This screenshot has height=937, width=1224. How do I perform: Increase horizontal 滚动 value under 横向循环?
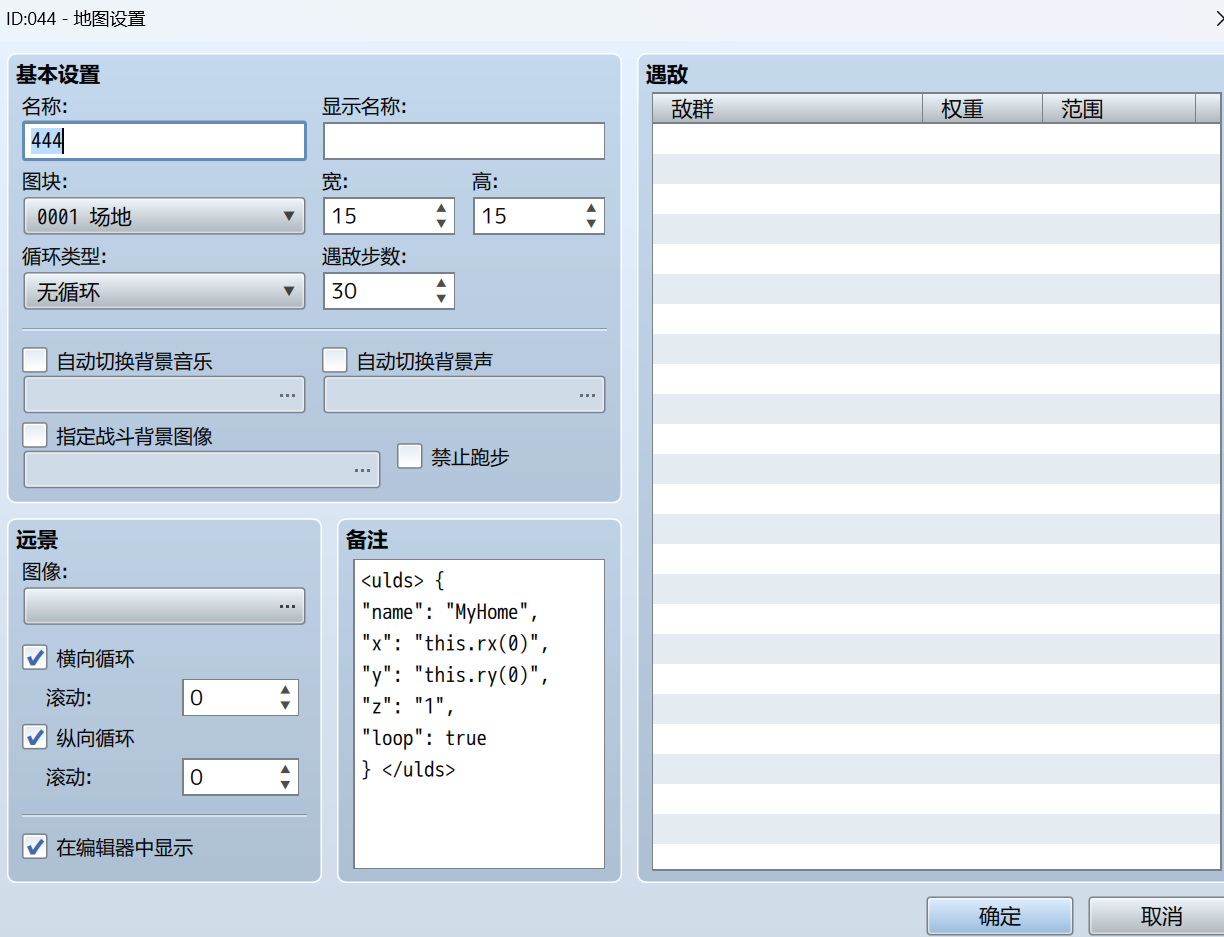(285, 690)
